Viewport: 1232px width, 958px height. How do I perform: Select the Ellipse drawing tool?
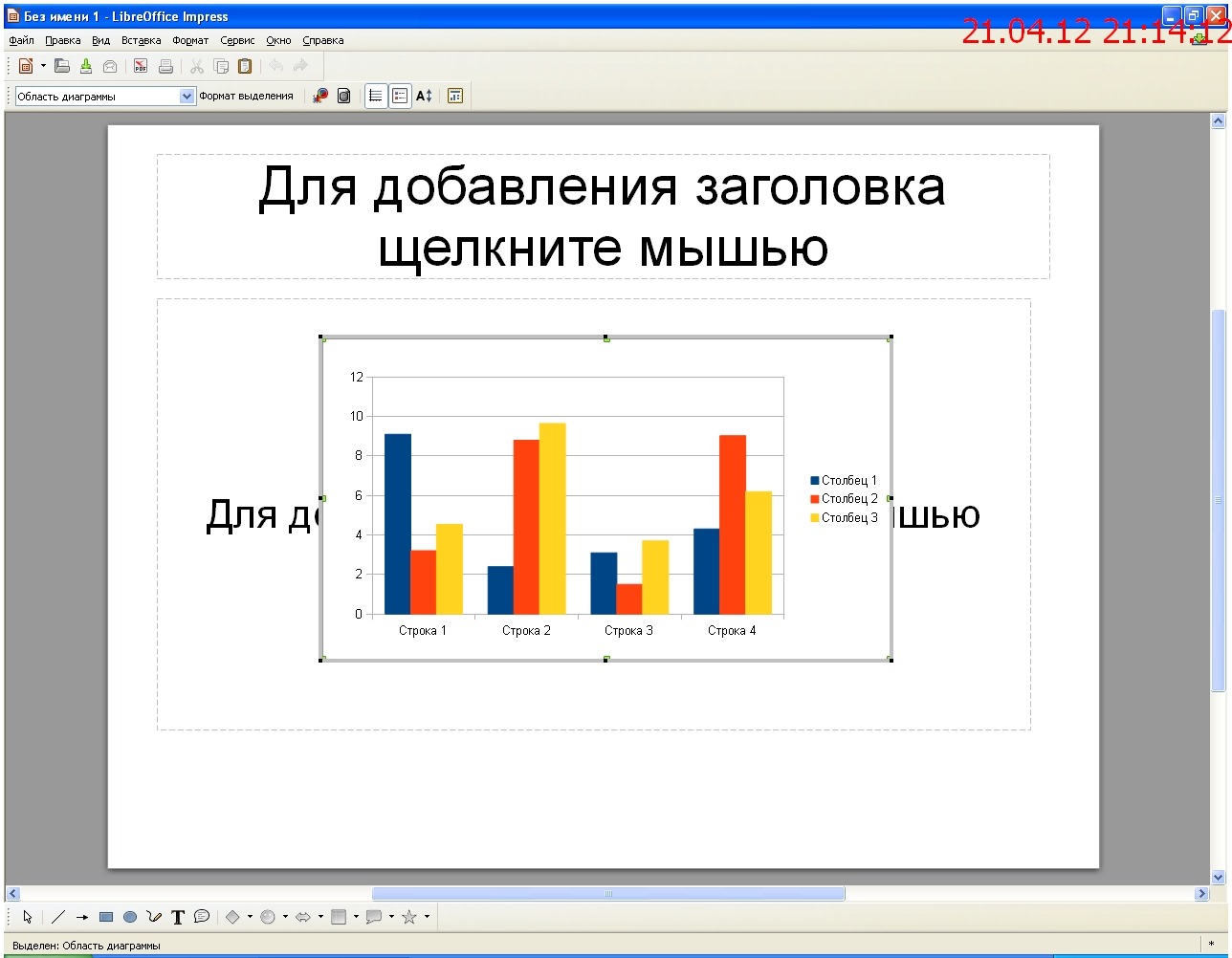click(x=130, y=917)
